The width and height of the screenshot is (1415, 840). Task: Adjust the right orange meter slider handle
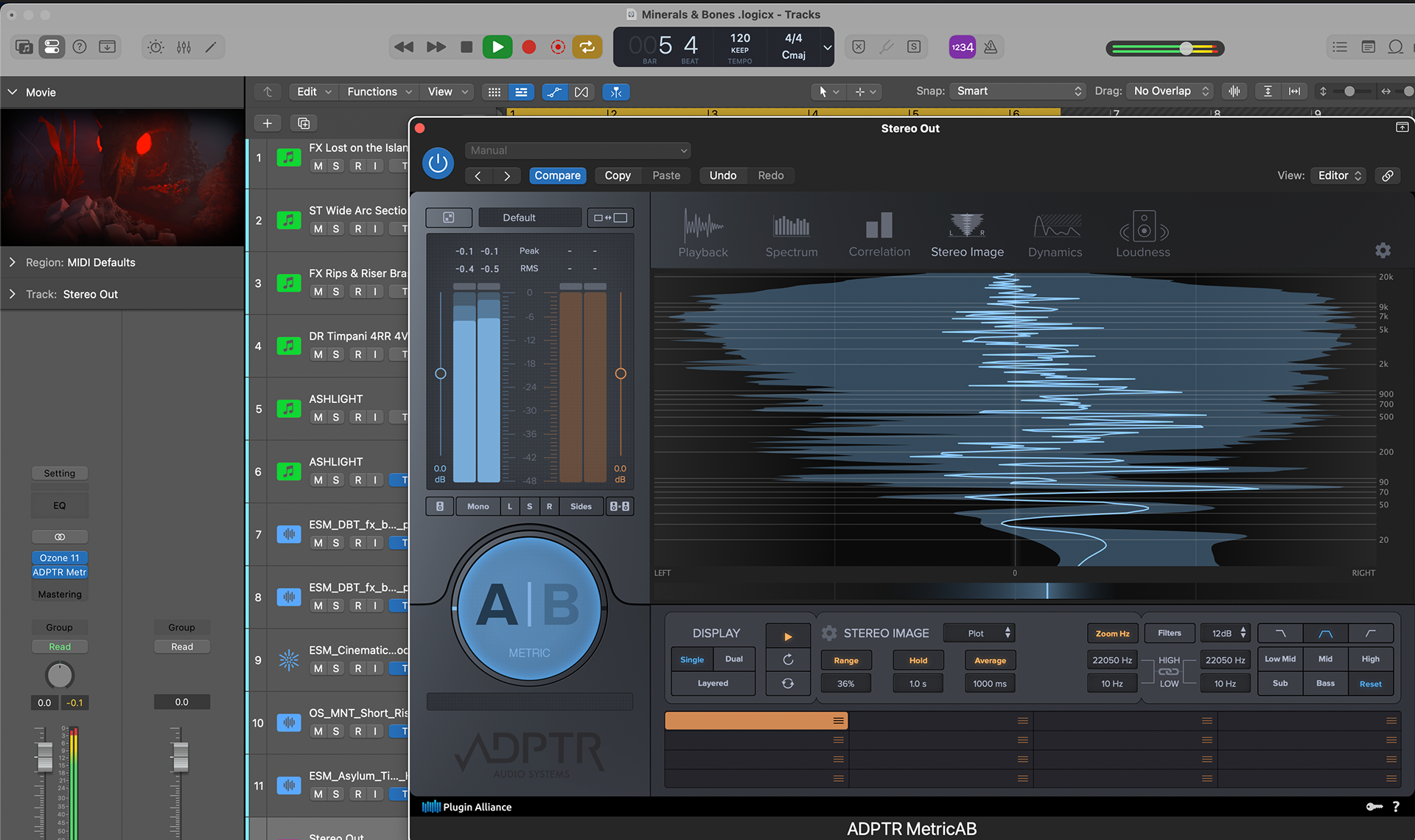pos(621,374)
